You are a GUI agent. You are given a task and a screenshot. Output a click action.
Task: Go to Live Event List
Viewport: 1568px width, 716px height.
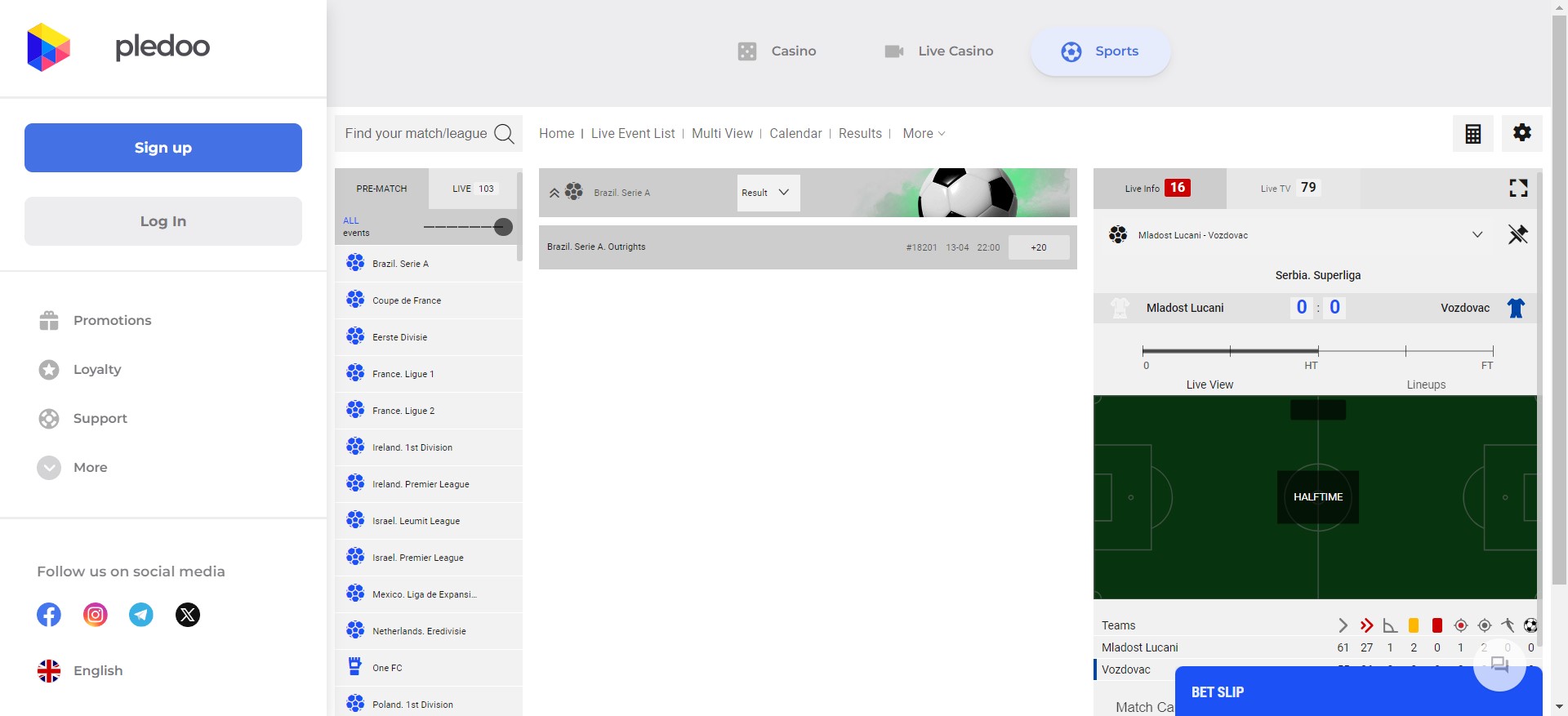pyautogui.click(x=633, y=134)
